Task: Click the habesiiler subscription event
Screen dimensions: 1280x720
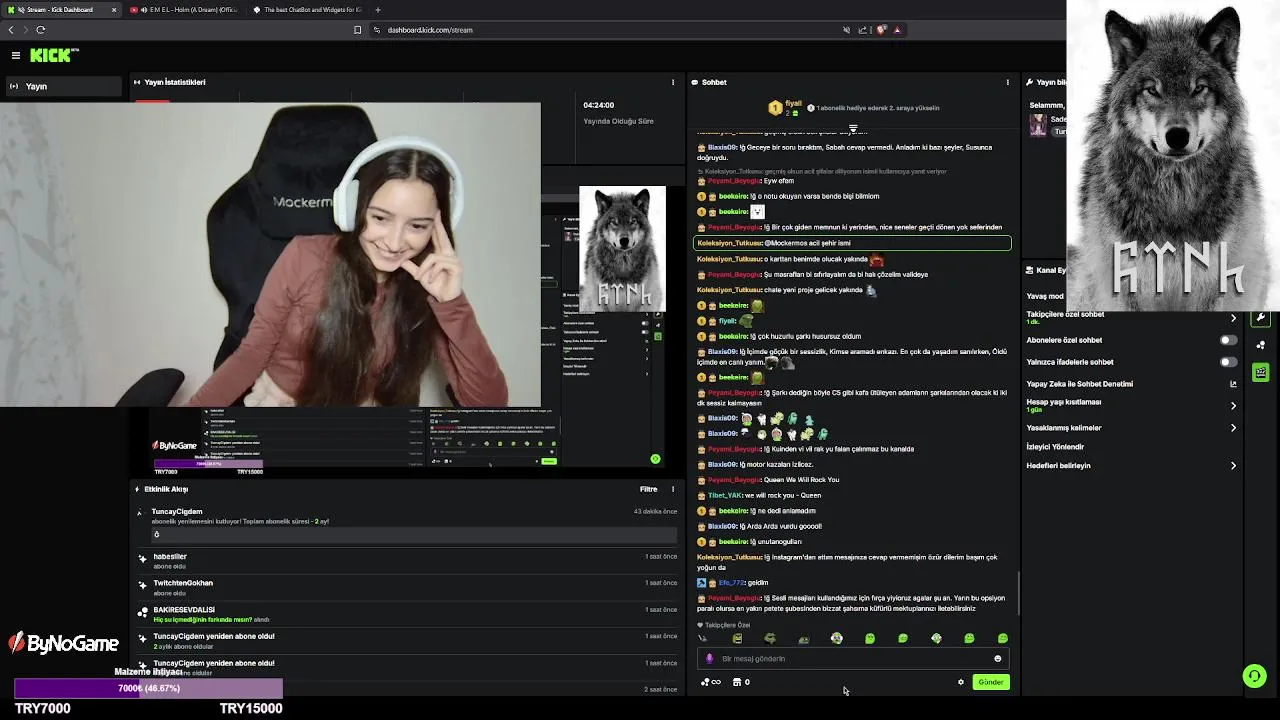Action: tap(408, 561)
